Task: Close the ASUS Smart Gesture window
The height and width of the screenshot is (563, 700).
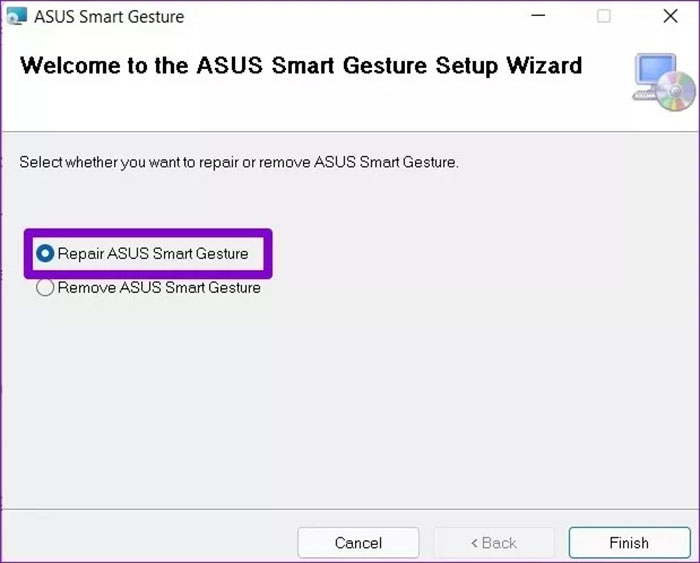Action: [670, 16]
